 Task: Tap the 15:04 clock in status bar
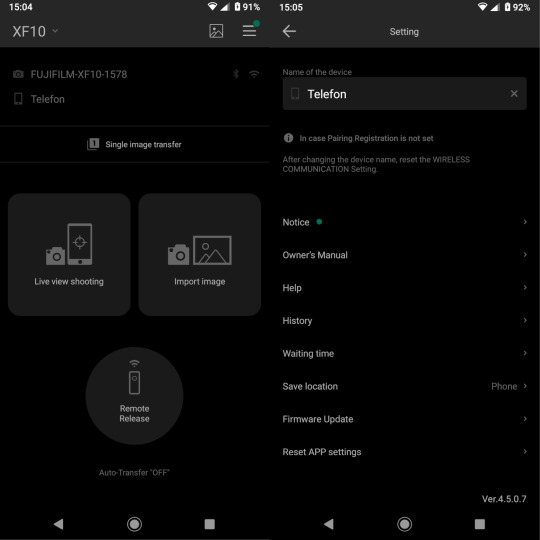pos(21,7)
